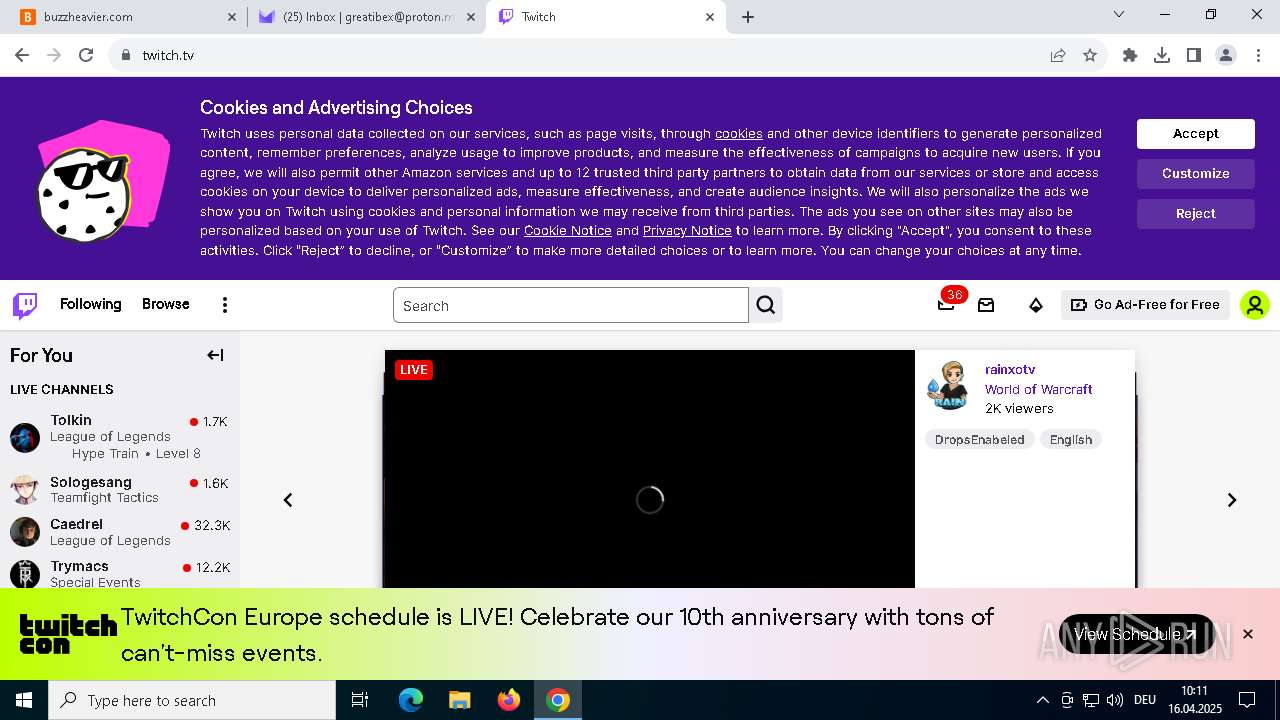Show previous carousel stream
Viewport: 1280px width, 720px height.
coord(288,500)
